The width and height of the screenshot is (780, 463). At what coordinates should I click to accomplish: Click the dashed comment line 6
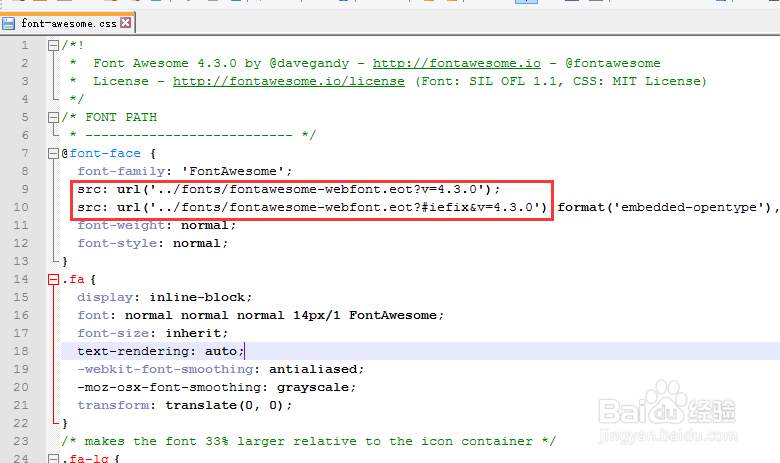[193, 135]
